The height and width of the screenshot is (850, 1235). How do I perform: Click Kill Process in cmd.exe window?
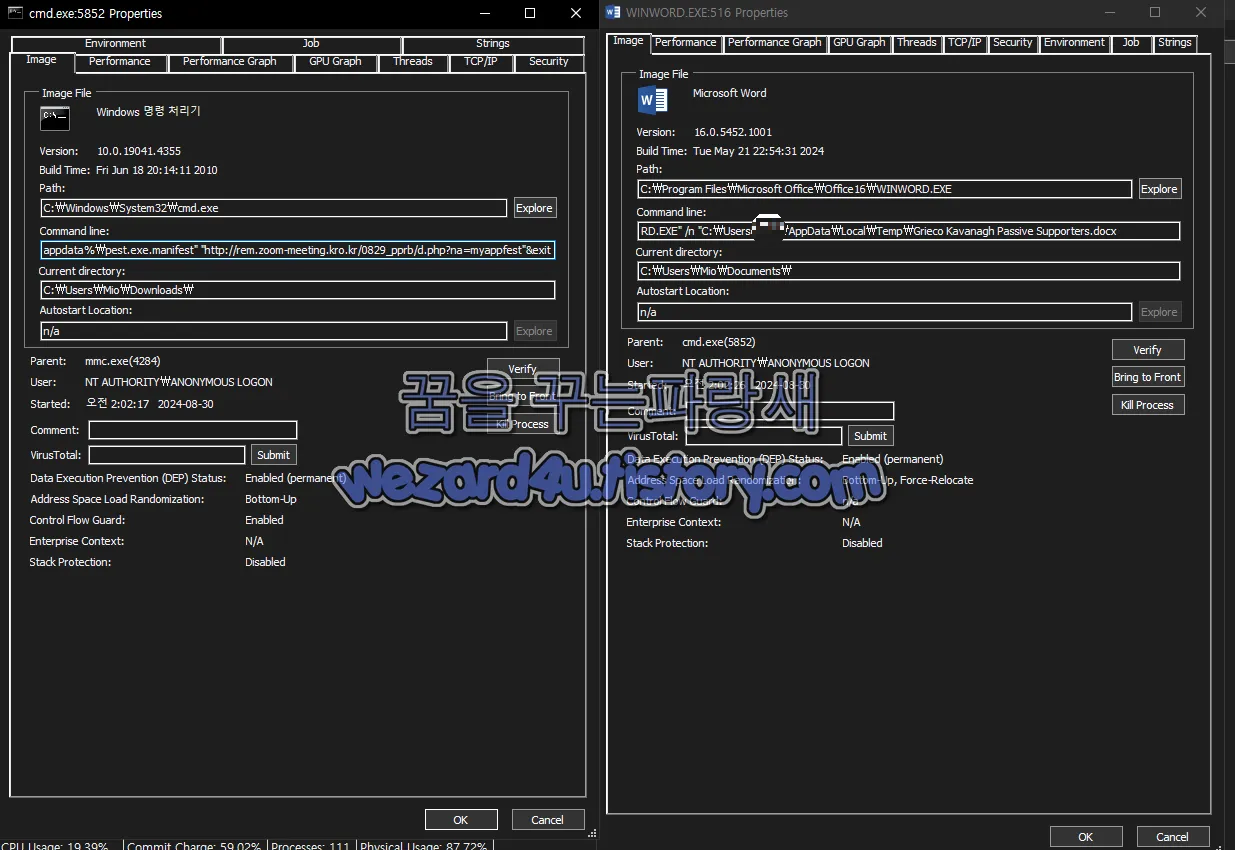pyautogui.click(x=523, y=424)
